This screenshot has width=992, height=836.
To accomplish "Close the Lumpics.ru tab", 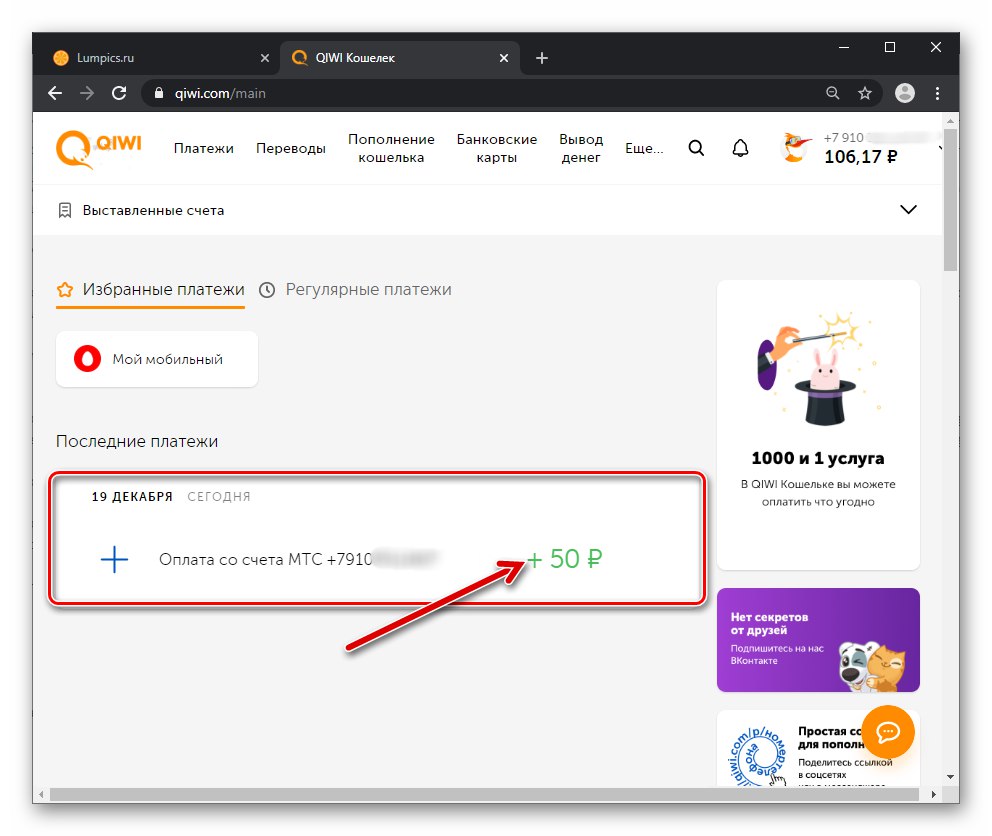I will (265, 58).
